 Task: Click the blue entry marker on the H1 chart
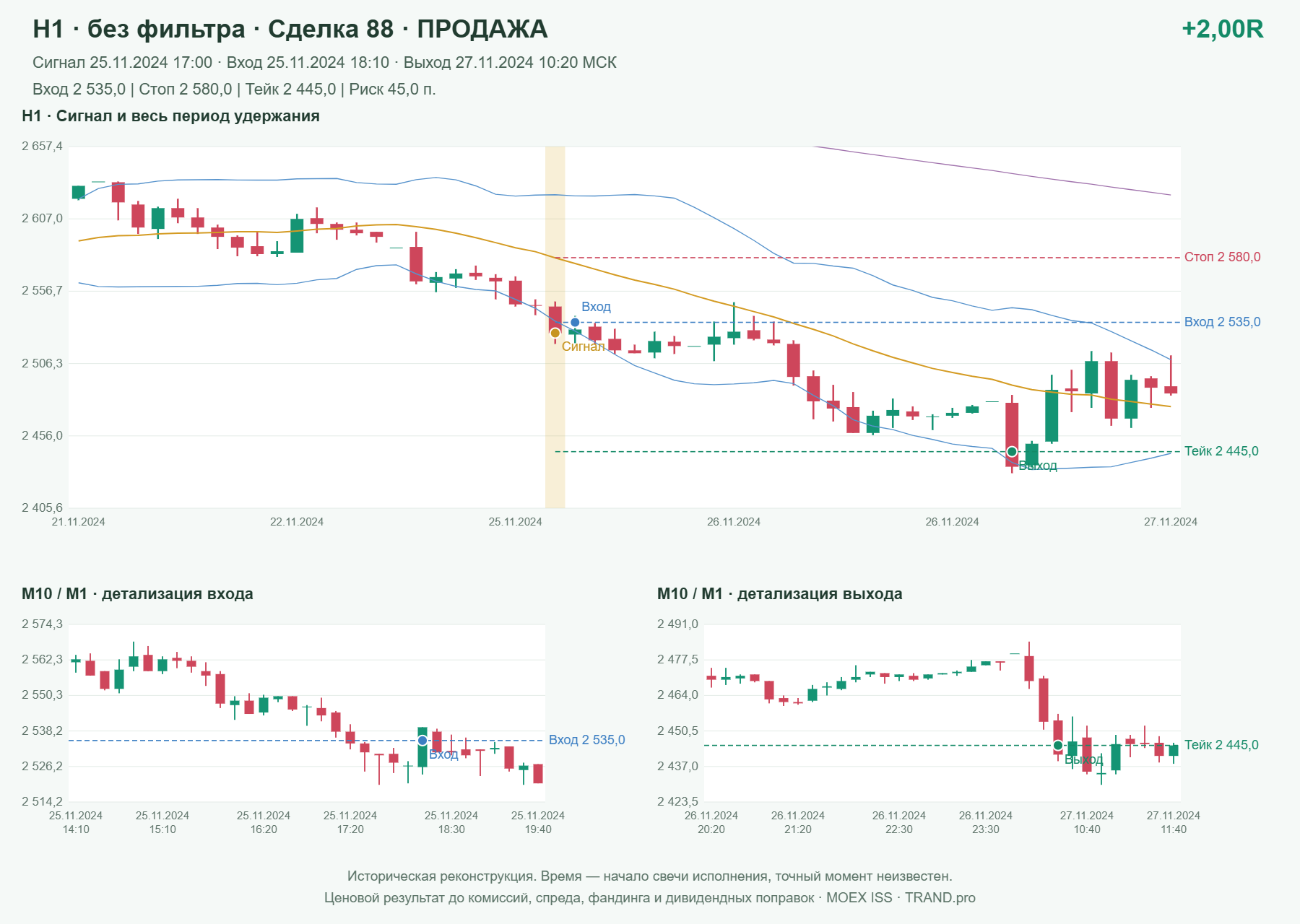click(575, 323)
